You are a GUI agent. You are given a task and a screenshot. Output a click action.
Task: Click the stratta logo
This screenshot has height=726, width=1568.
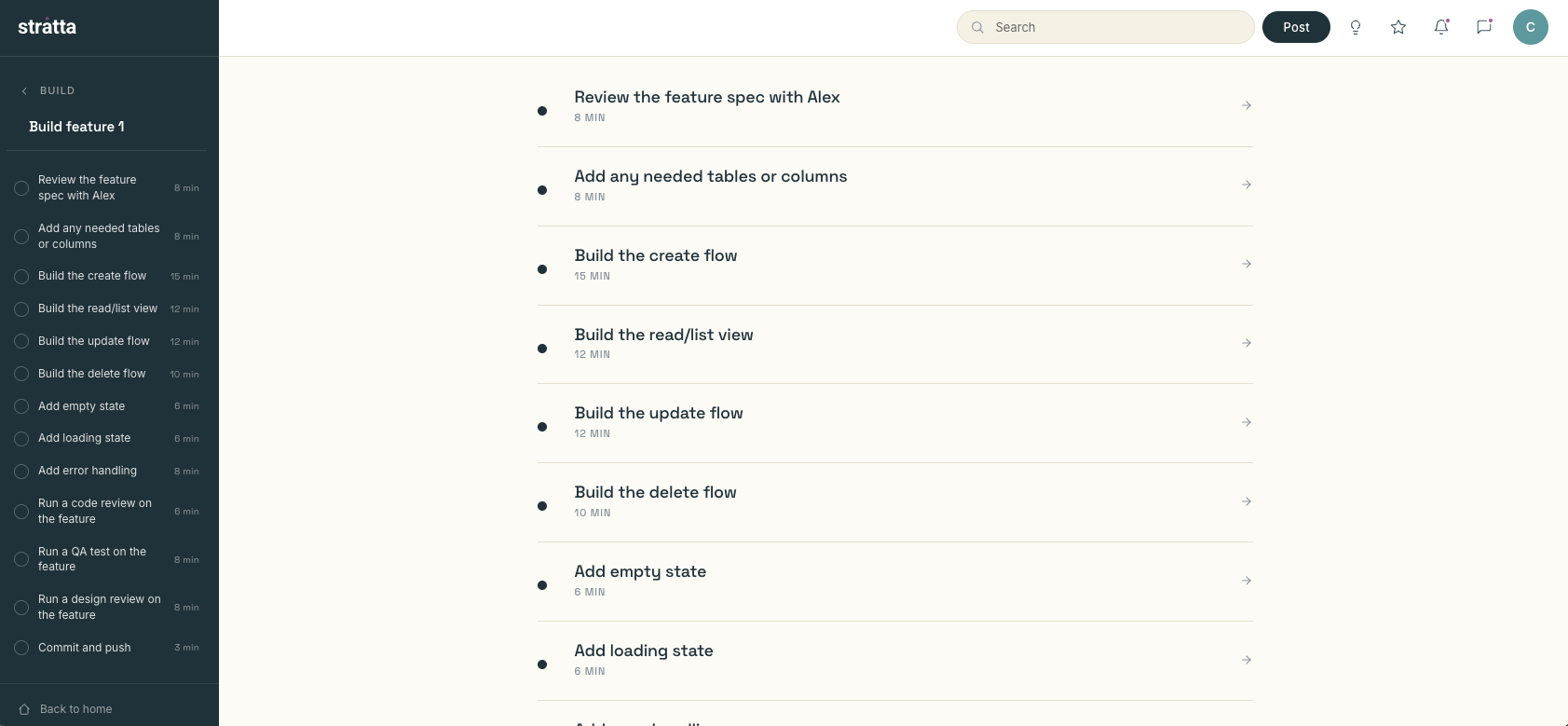pyautogui.click(x=46, y=27)
